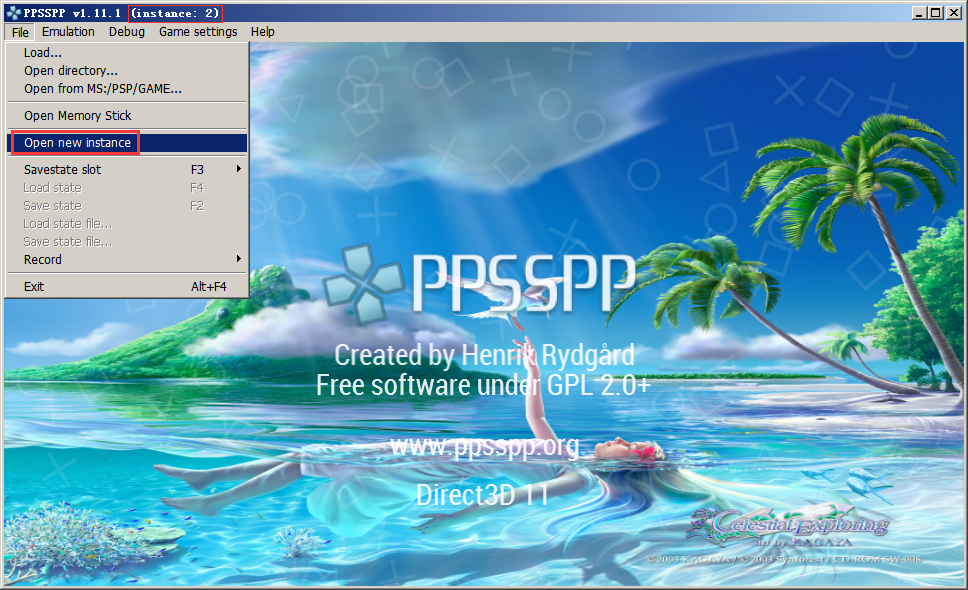The height and width of the screenshot is (590, 968).
Task: Expand the Savestate slot submenu
Action: point(127,170)
